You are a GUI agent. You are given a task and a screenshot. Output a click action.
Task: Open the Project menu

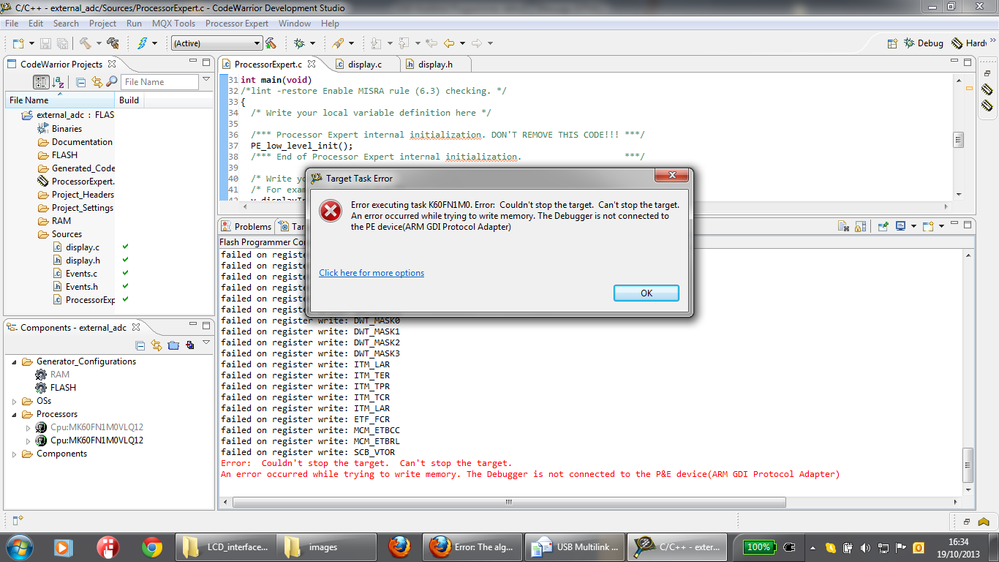point(103,24)
